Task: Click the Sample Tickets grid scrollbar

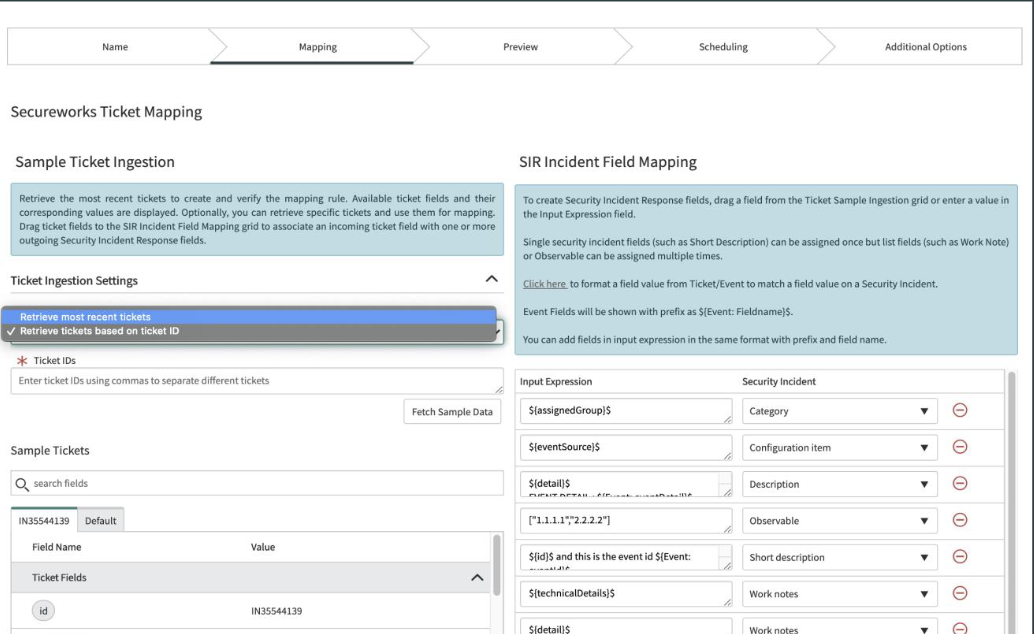Action: click(497, 564)
